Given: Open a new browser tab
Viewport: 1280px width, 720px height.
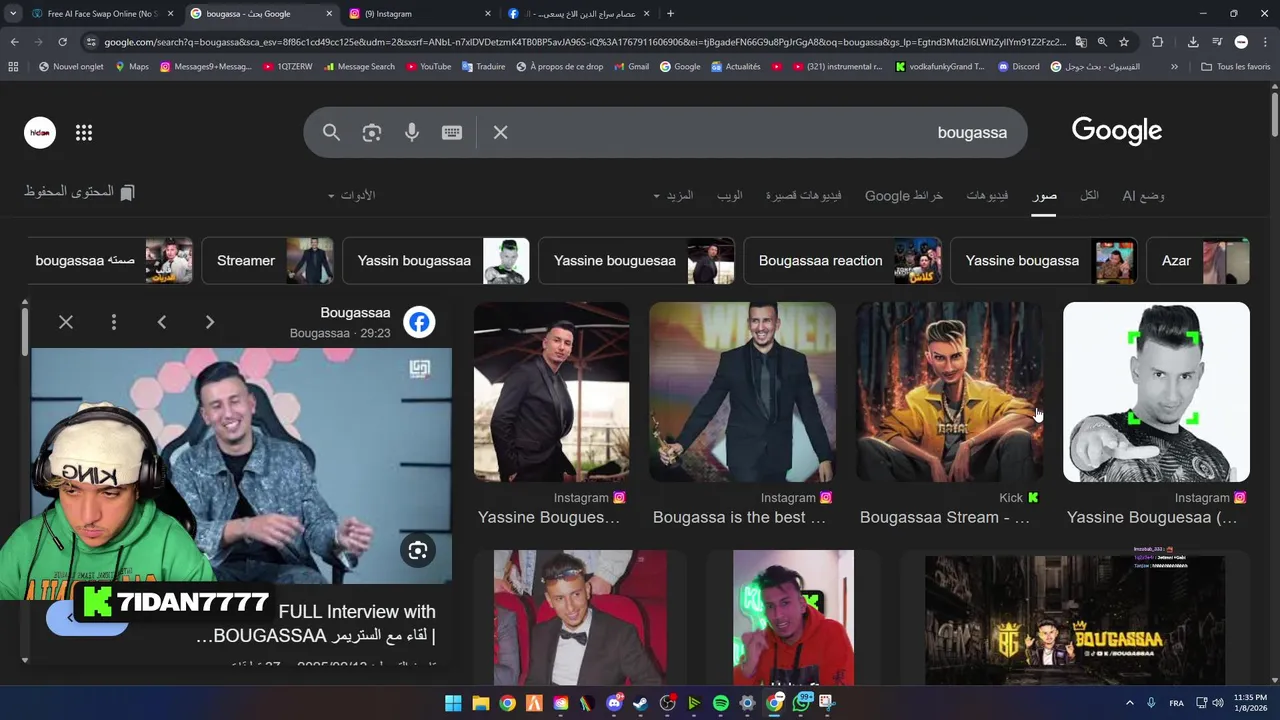Looking at the screenshot, I should 670,14.
